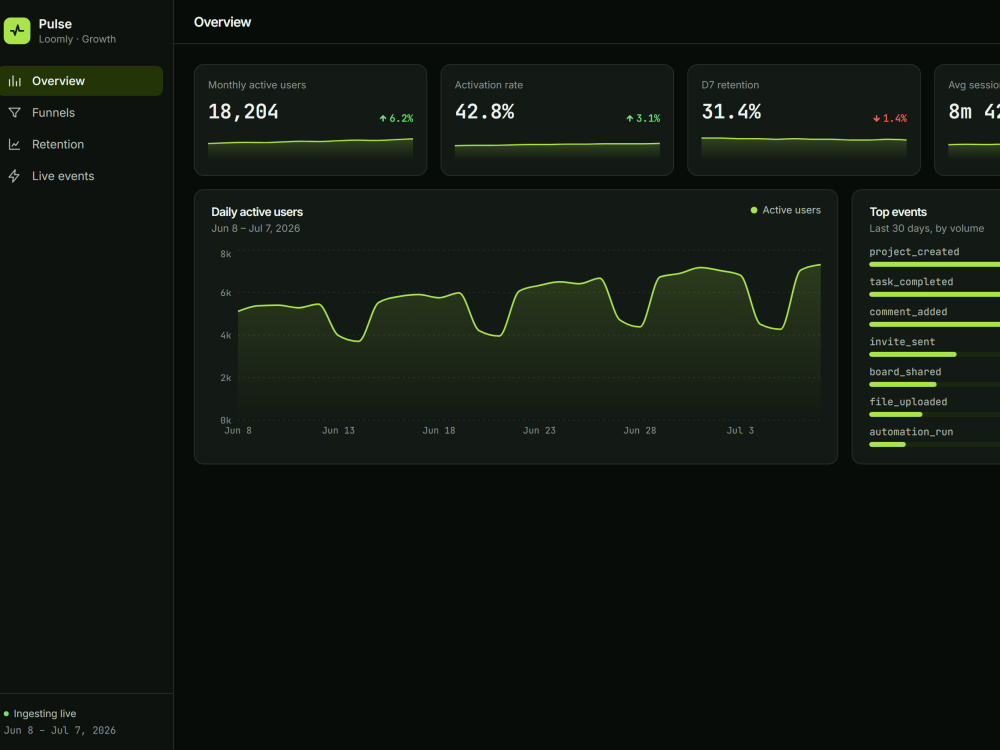Screen dimensions: 1000x750
Task: Click the 42.8% value
Action: (x=485, y=112)
